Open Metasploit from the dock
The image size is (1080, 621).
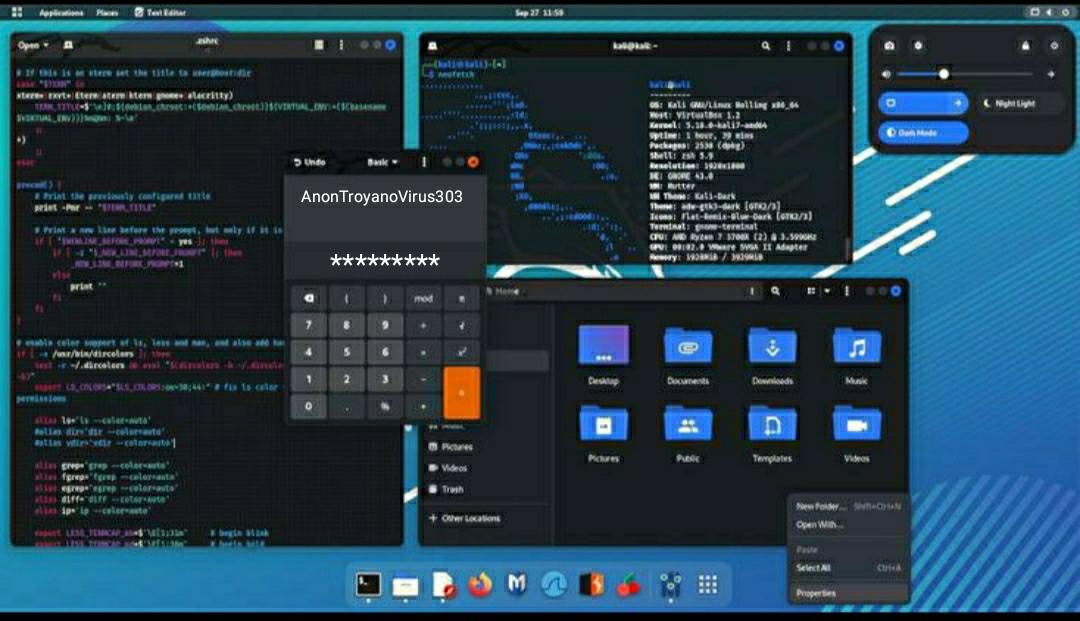[517, 585]
